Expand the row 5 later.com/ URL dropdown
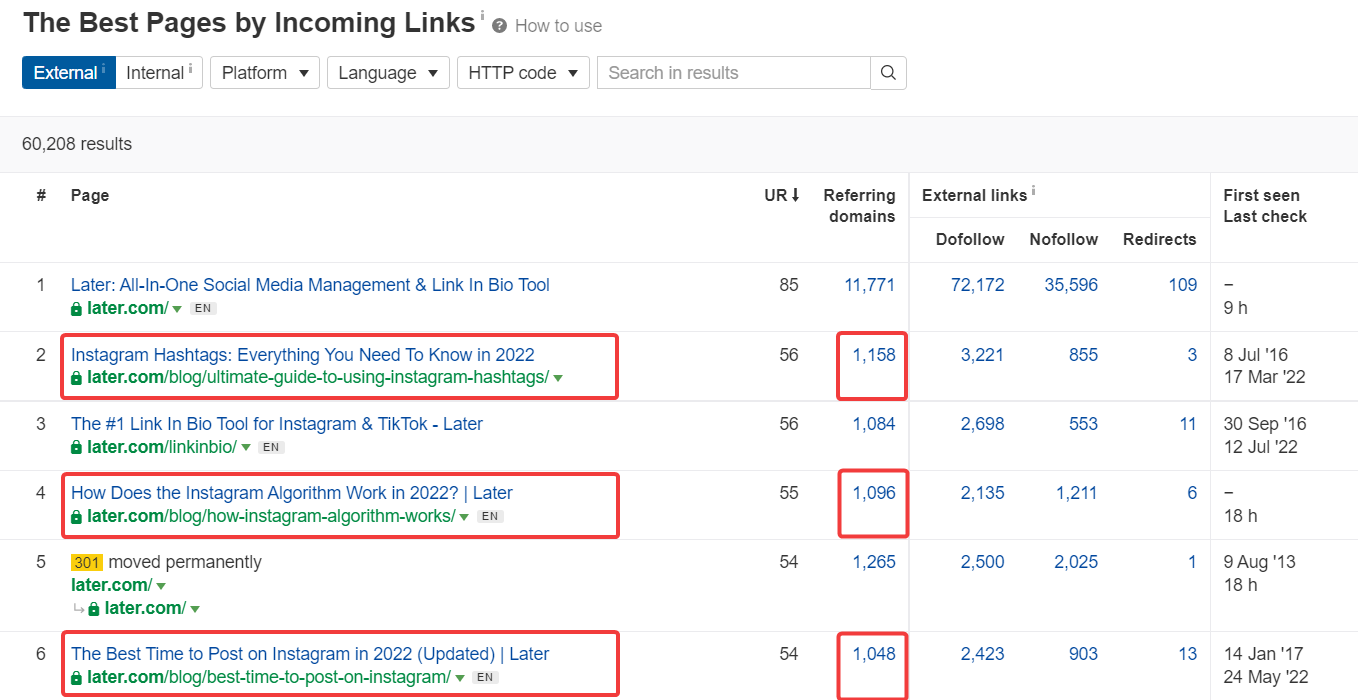1358x700 pixels. coord(161,586)
